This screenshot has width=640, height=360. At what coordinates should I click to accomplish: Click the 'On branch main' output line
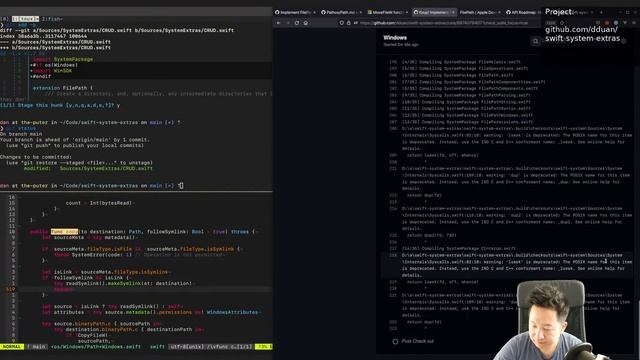[21, 134]
